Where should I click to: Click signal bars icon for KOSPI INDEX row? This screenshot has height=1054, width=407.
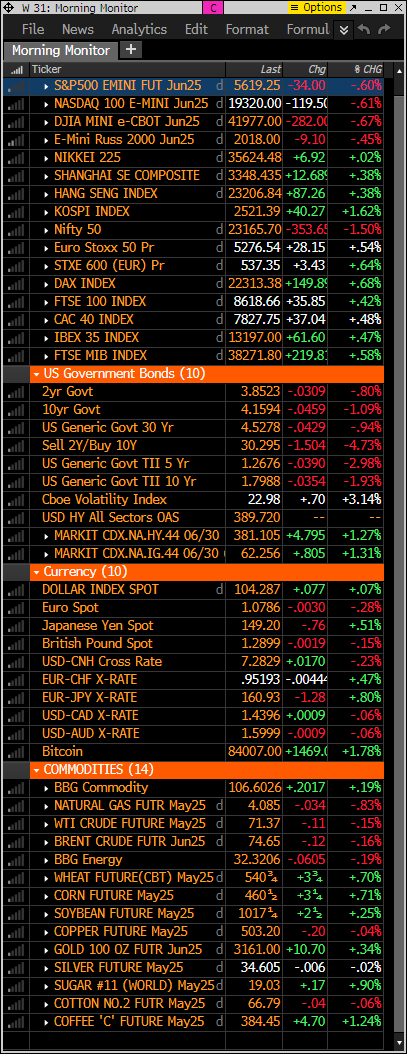tap(17, 212)
